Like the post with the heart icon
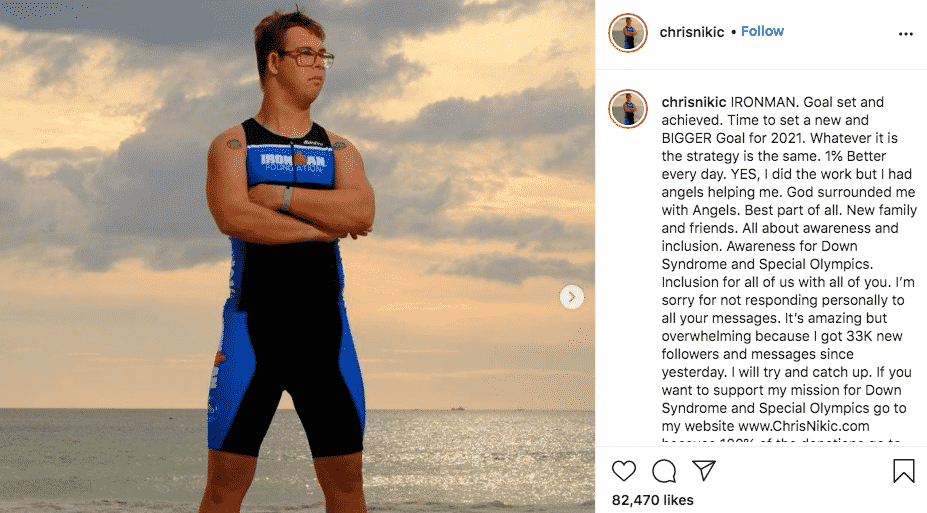Viewport: 927px width, 513px height. 624,471
